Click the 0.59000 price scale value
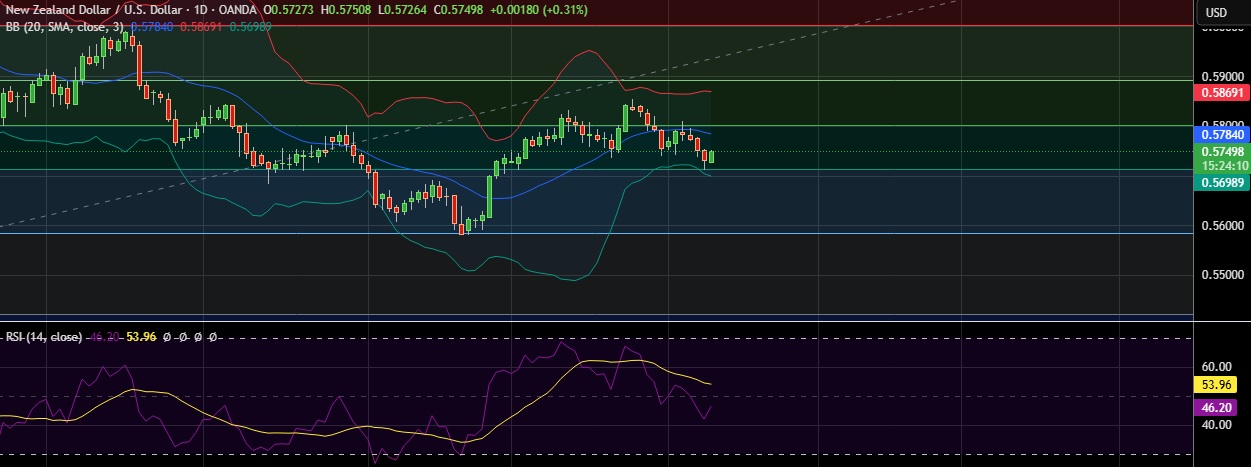Screen dimensions: 1251x467 coord(1221,76)
